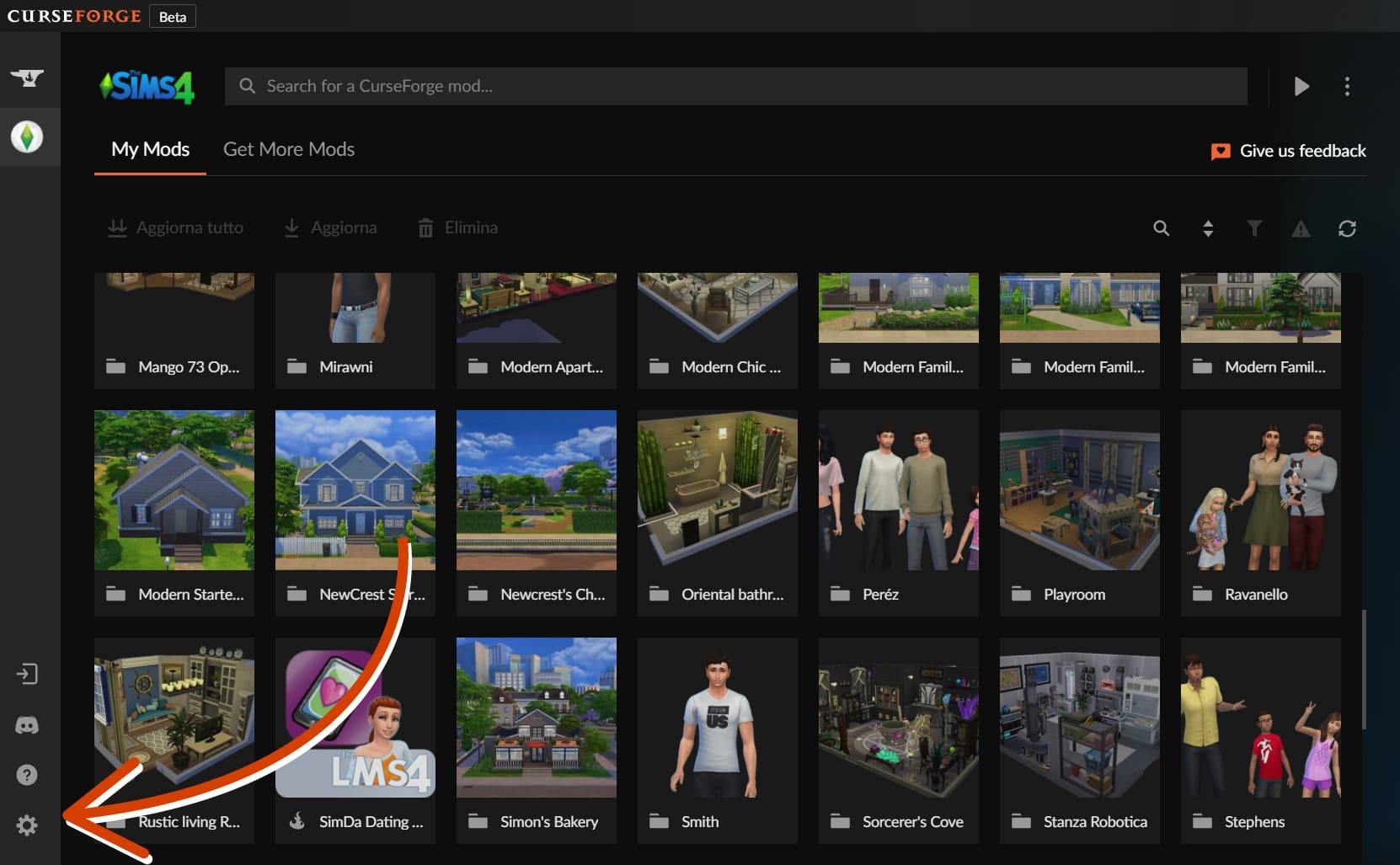Search installed mods with magnifier icon
This screenshot has height=865, width=1400.
[x=1161, y=228]
